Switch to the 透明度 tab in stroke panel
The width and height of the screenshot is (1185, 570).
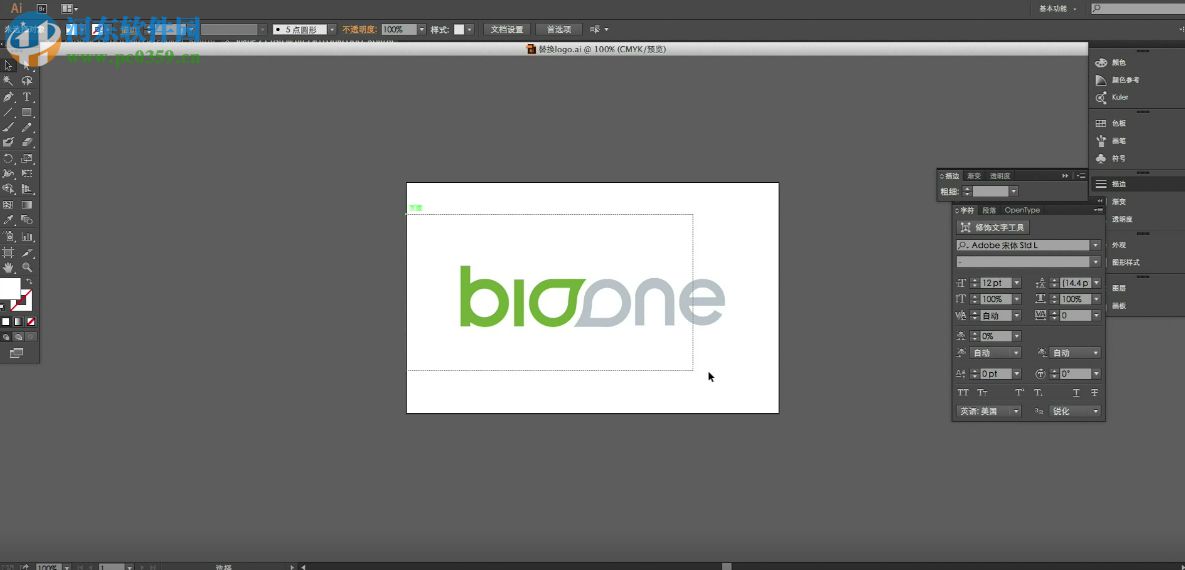(1000, 176)
